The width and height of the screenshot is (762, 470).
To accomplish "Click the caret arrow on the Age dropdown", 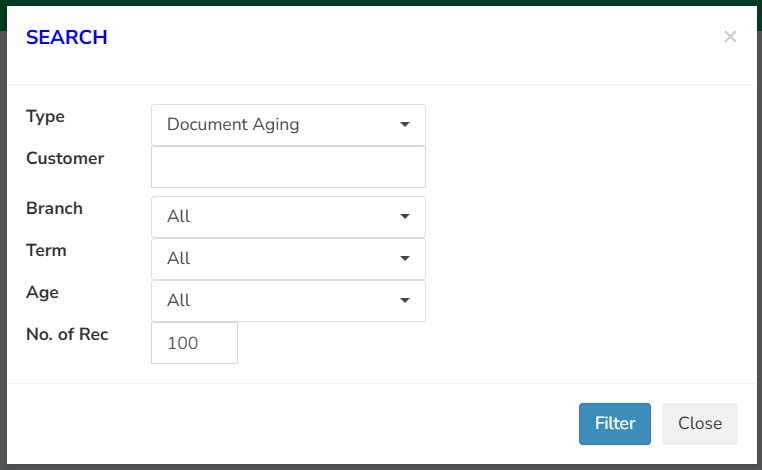I will click(405, 300).
